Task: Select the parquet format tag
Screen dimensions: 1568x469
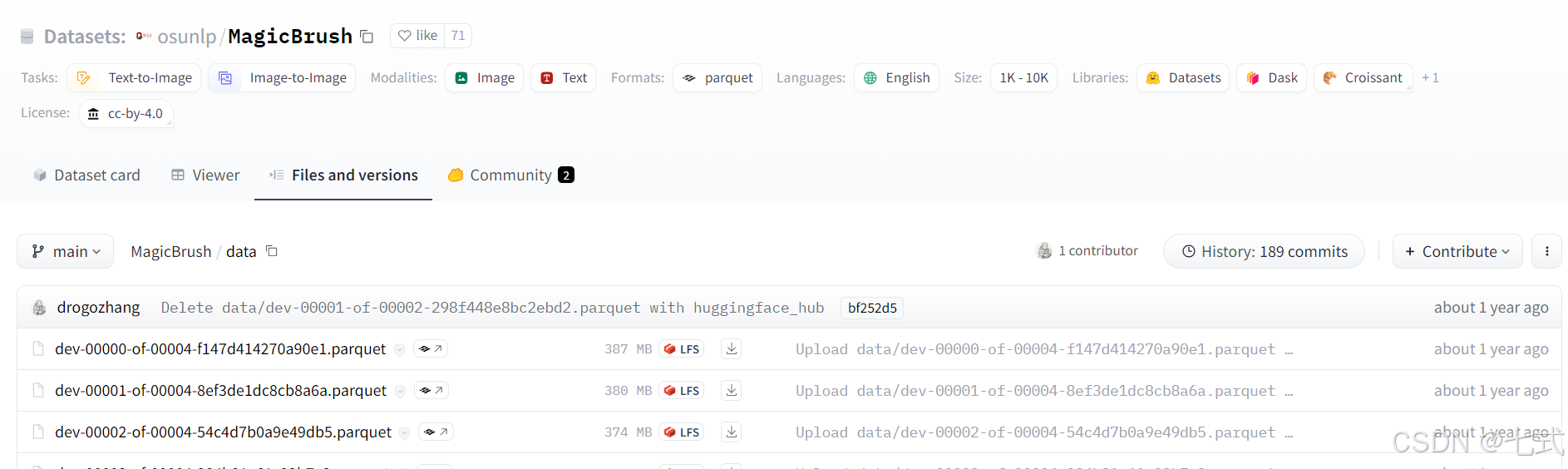Action: 717,78
